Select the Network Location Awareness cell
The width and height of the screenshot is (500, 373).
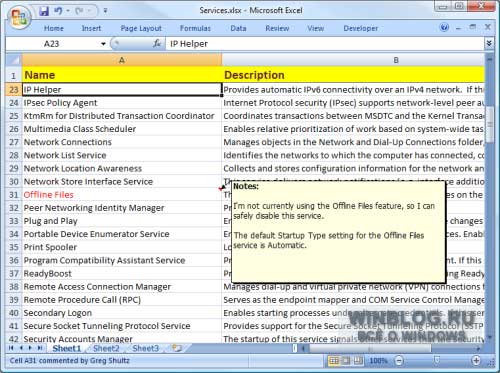(122, 168)
